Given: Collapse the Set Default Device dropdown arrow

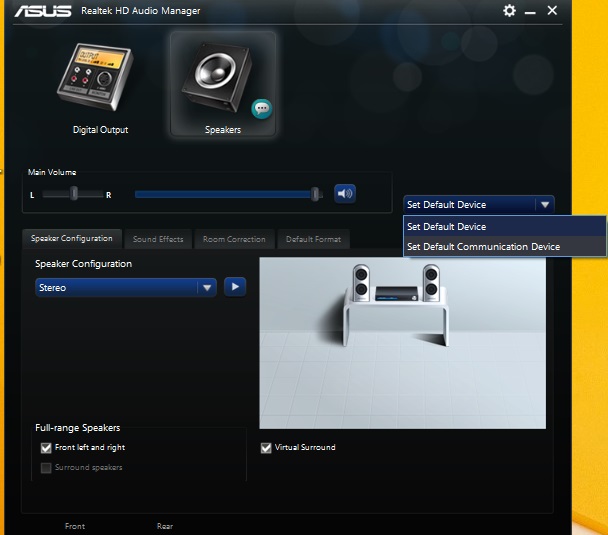Looking at the screenshot, I should coord(545,204).
